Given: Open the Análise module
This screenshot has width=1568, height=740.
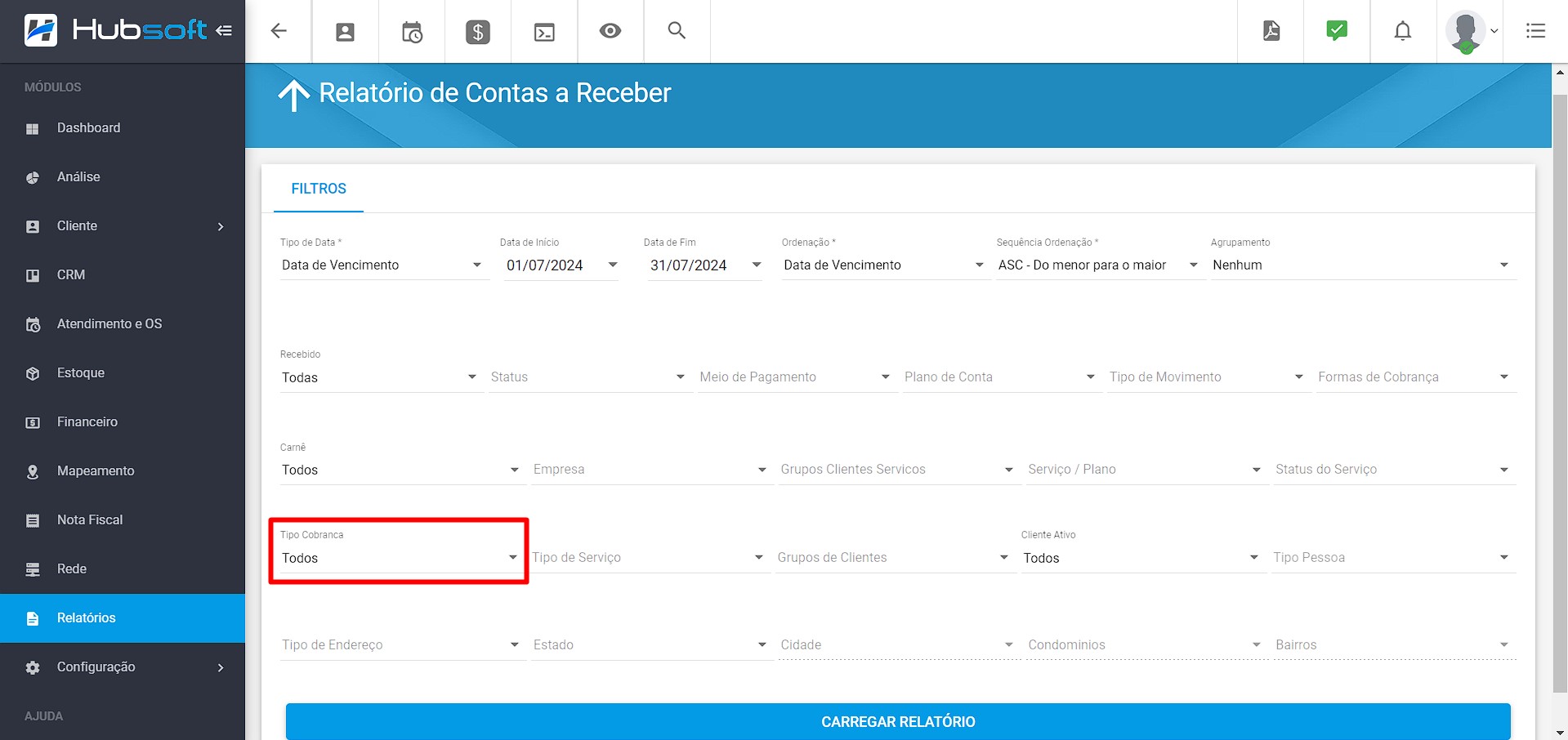Looking at the screenshot, I should 123,177.
